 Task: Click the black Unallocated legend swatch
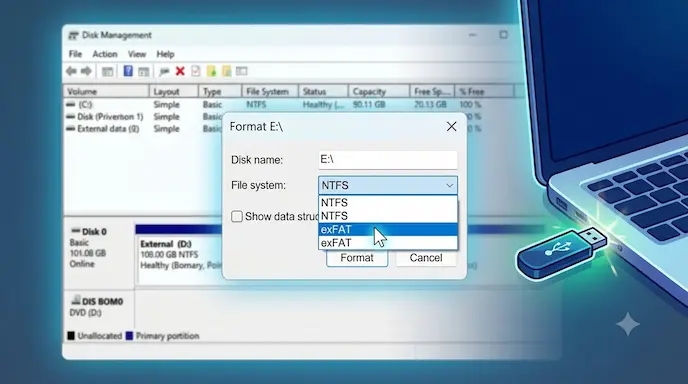71,336
